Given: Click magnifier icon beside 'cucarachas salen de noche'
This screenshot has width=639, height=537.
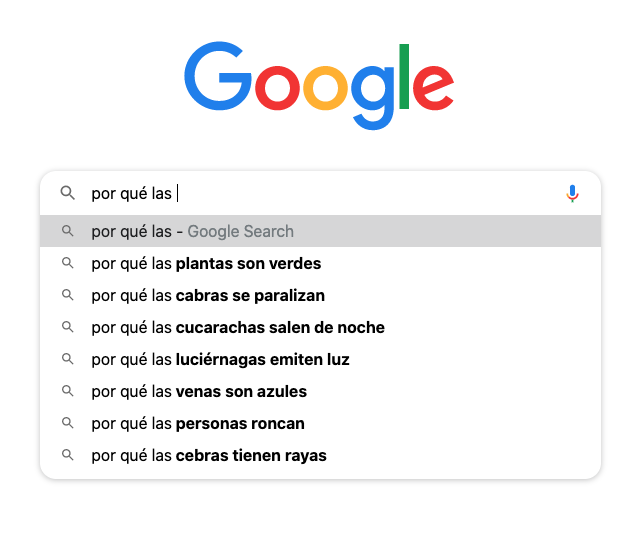Looking at the screenshot, I should click(68, 327).
